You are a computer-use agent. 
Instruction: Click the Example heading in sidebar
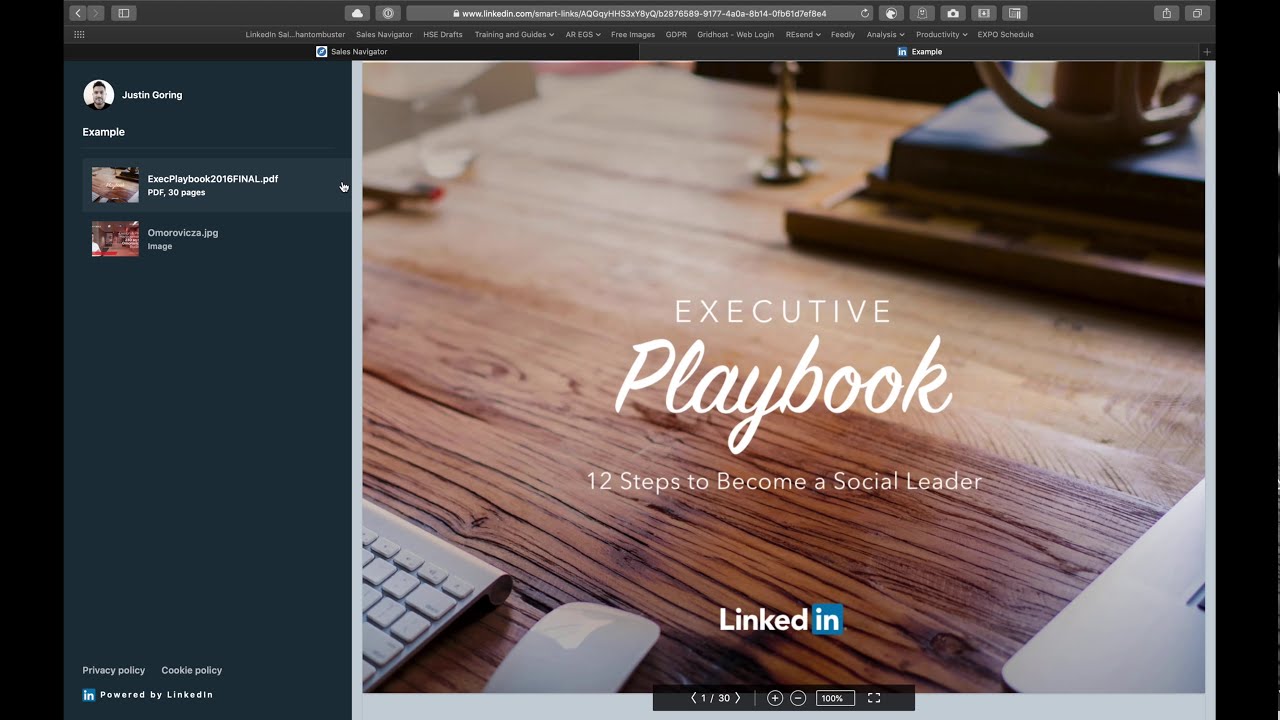click(104, 132)
